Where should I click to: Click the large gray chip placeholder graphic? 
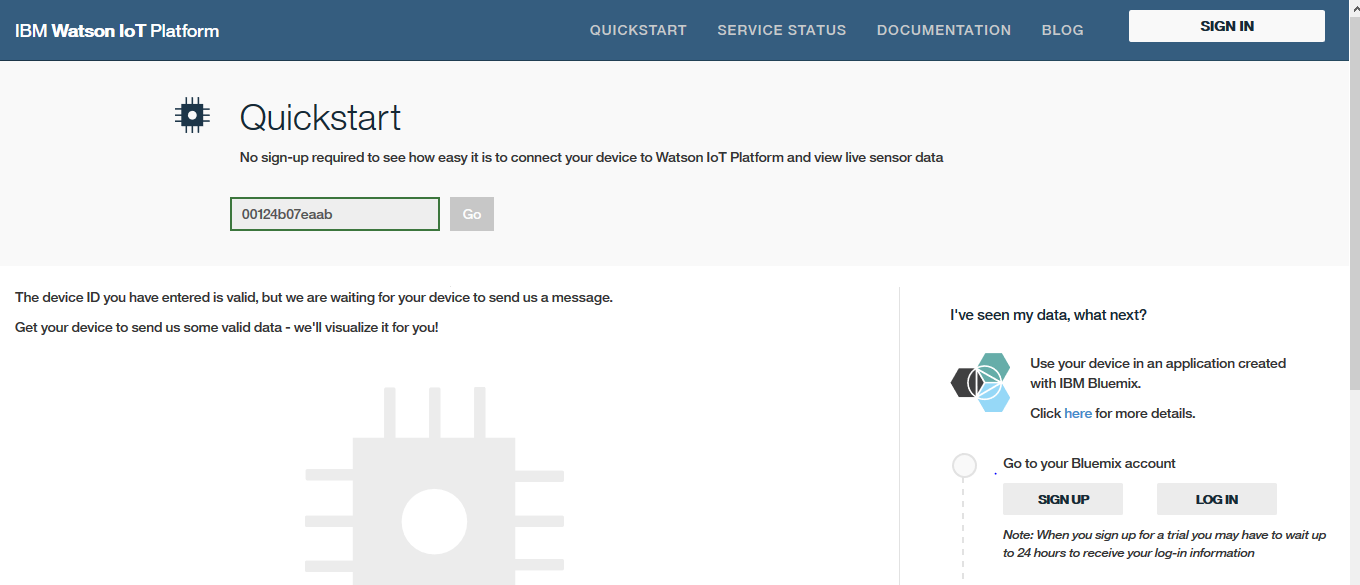[x=434, y=488]
